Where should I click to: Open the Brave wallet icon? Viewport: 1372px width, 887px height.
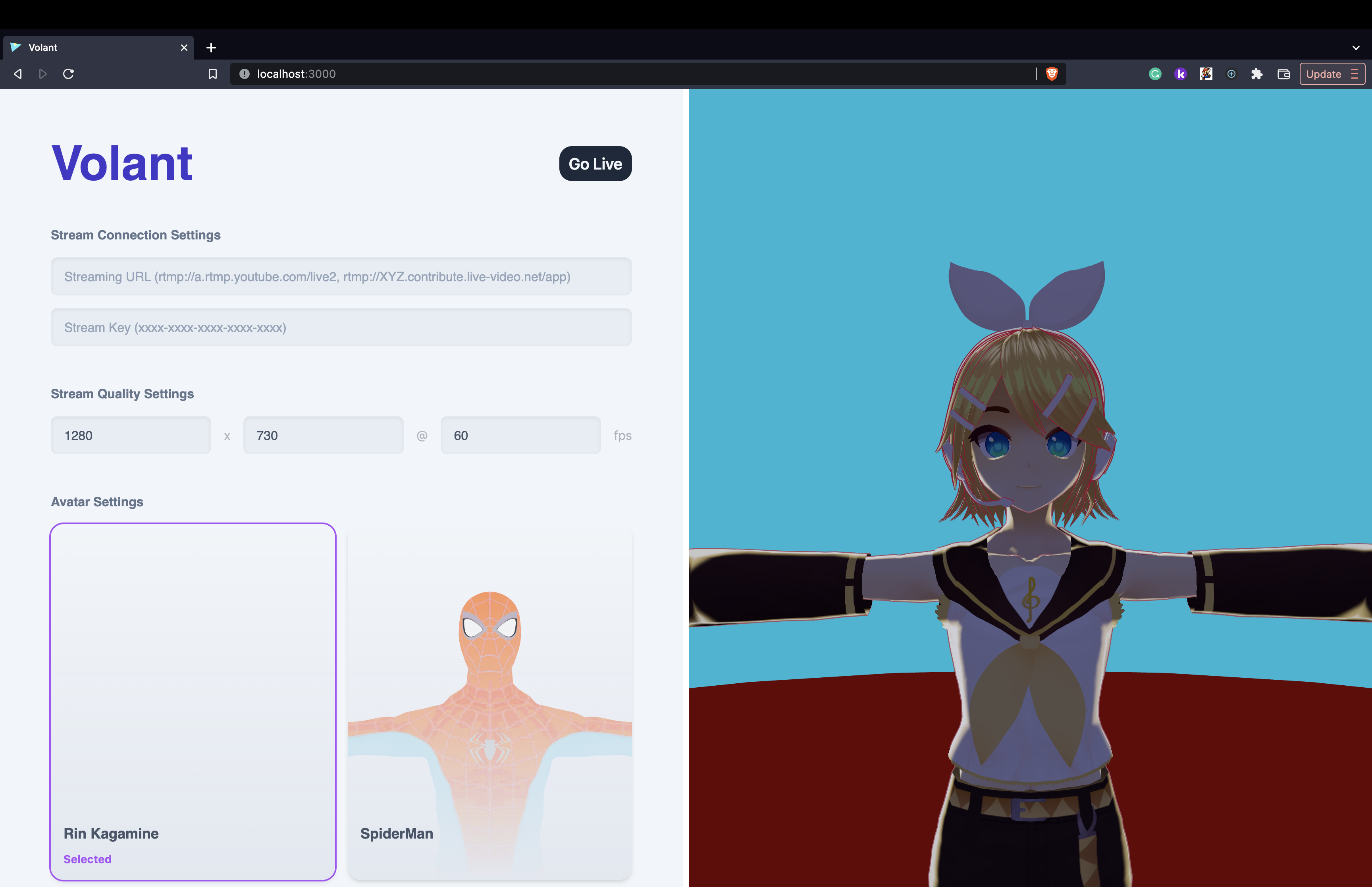tap(1283, 74)
